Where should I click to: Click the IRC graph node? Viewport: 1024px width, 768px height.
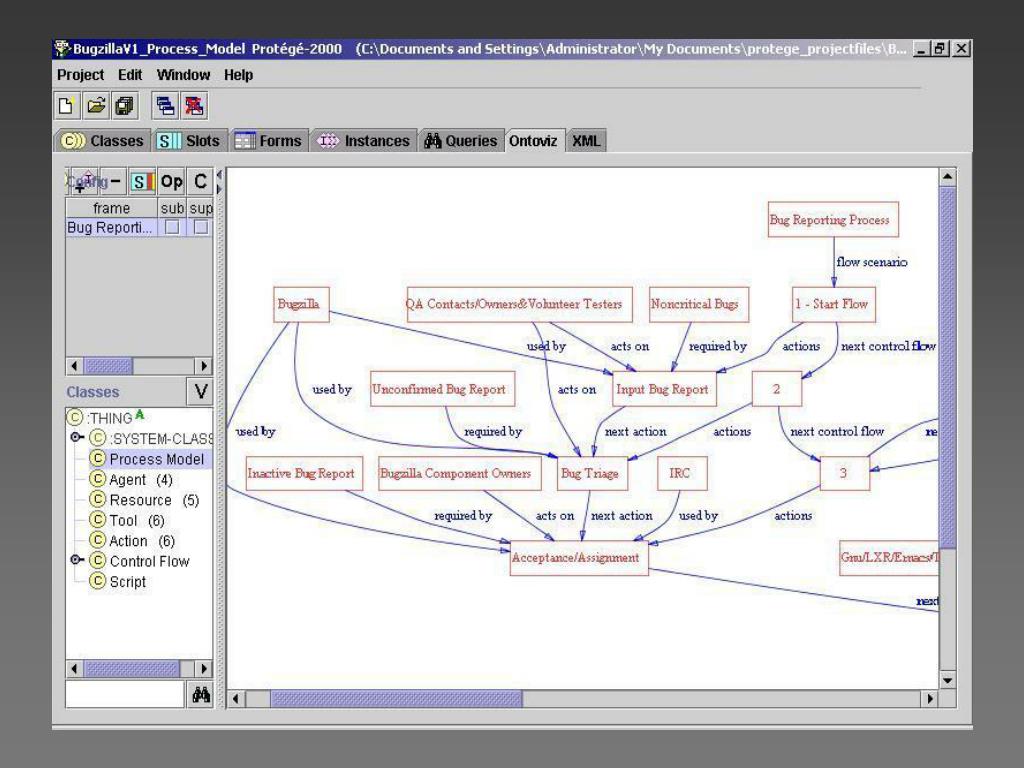tap(682, 473)
